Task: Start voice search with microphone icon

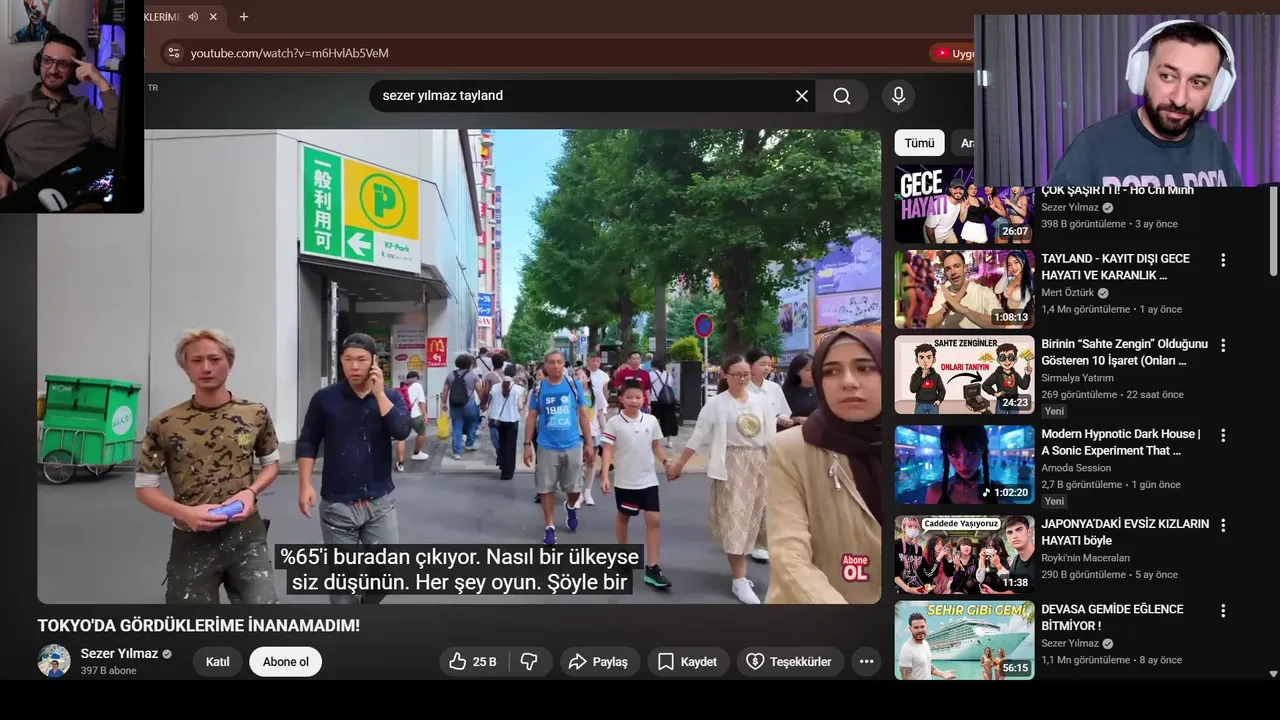Action: click(x=898, y=96)
